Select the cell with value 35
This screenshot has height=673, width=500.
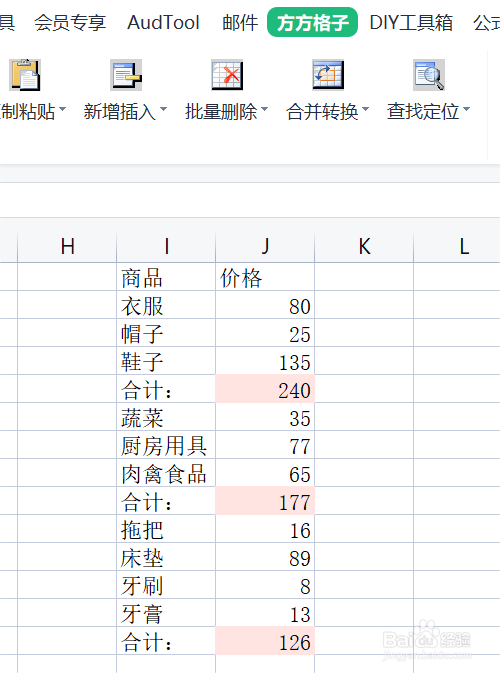click(x=265, y=417)
